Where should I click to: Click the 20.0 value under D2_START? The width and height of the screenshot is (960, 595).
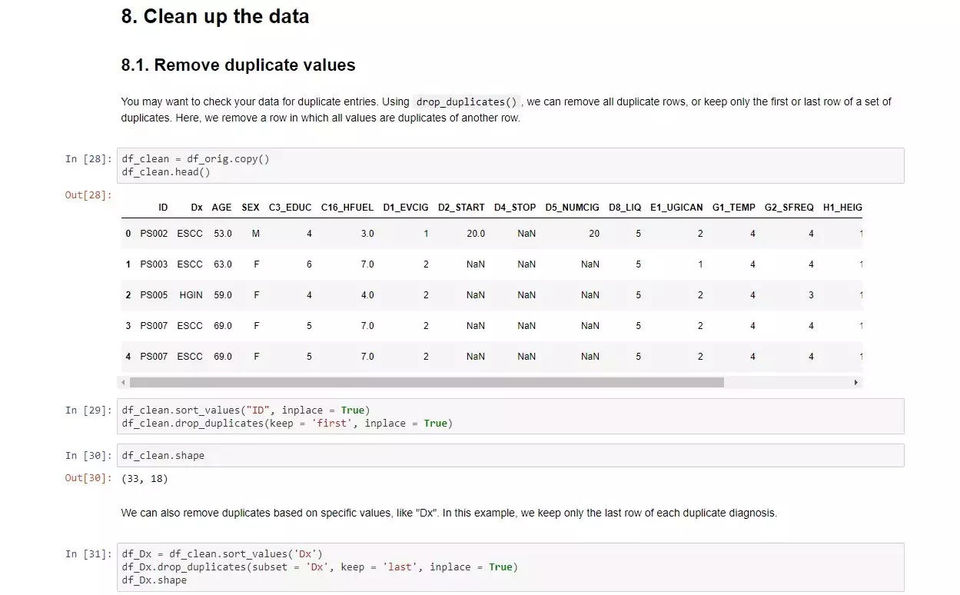476,234
